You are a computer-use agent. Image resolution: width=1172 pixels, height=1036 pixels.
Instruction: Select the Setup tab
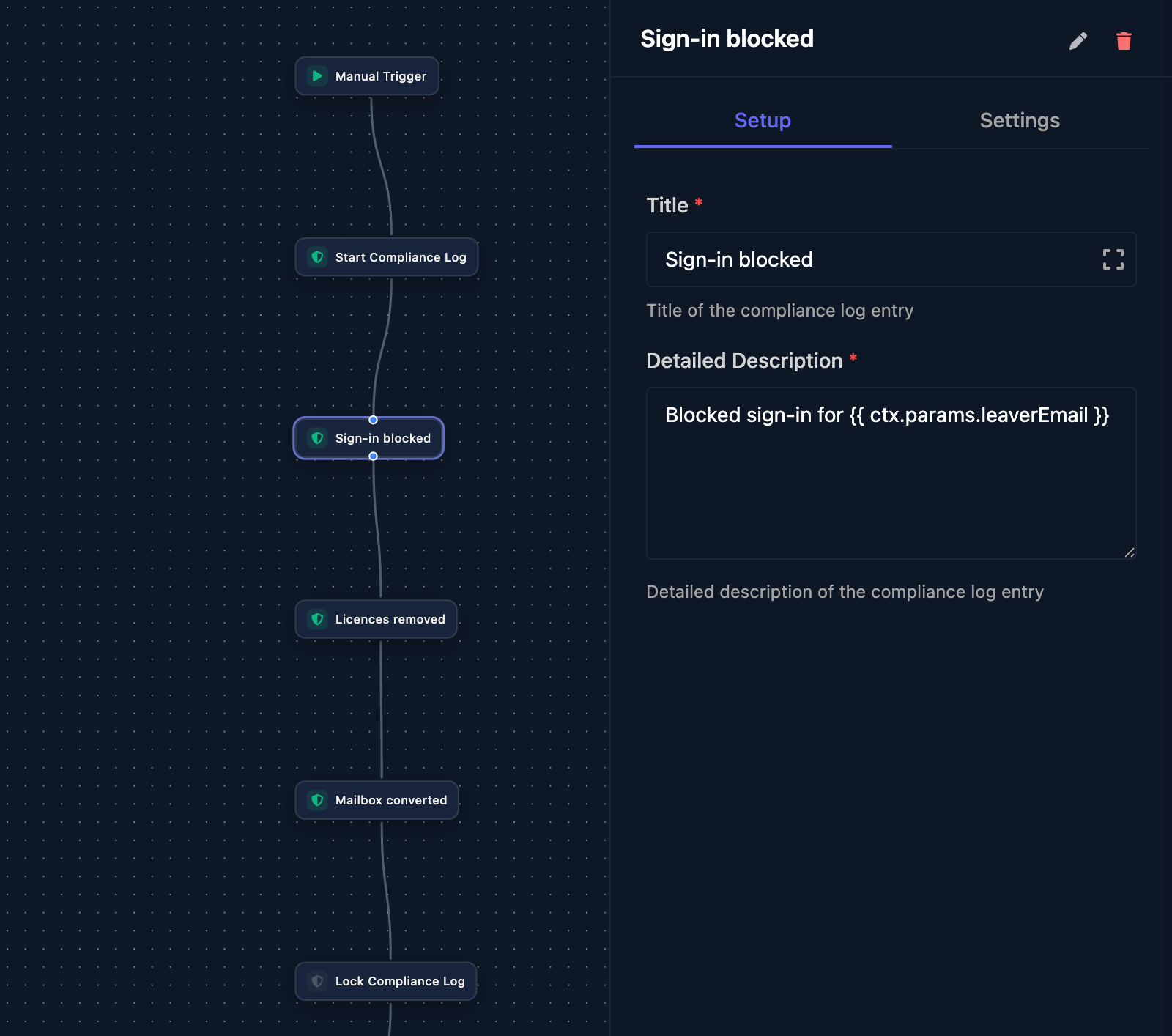coord(763,121)
